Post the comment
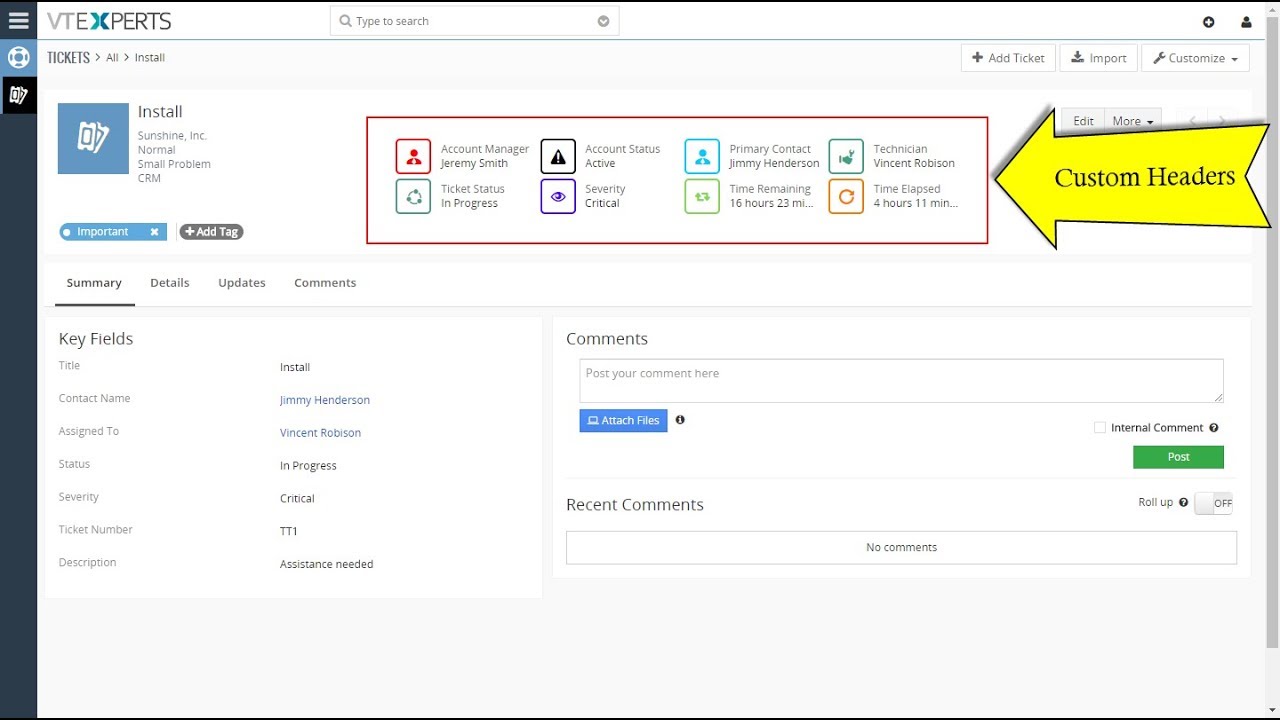1280x720 pixels. pos(1178,457)
